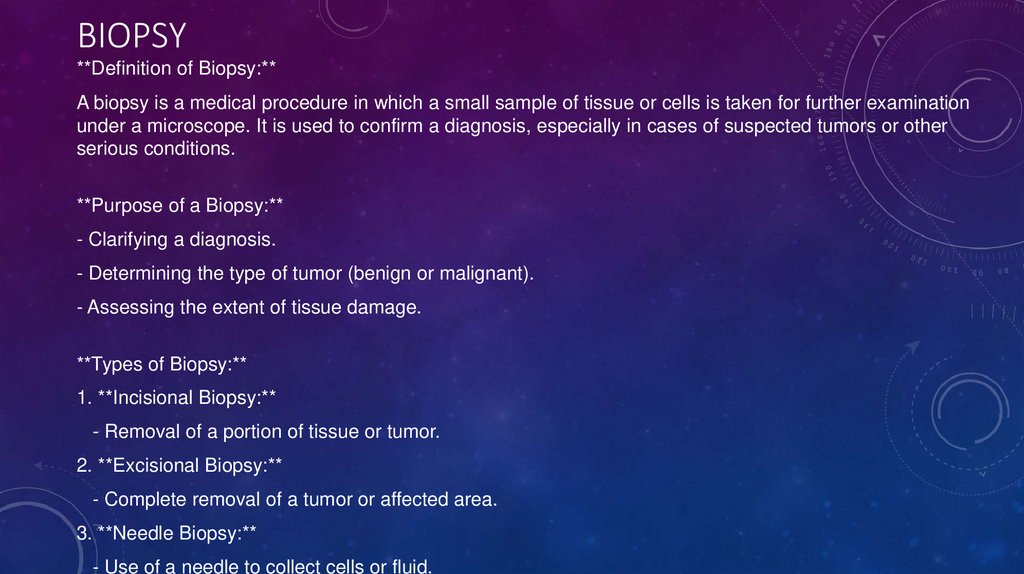Select the Types of Biopsy heading
This screenshot has height=574, width=1024.
[x=161, y=363]
